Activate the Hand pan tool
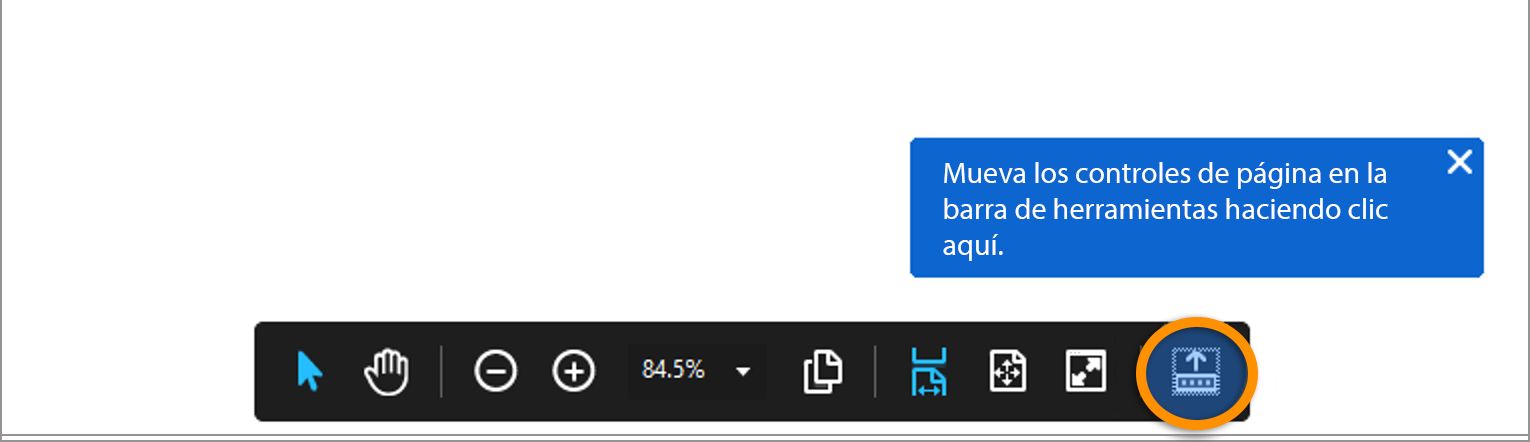 coord(387,372)
